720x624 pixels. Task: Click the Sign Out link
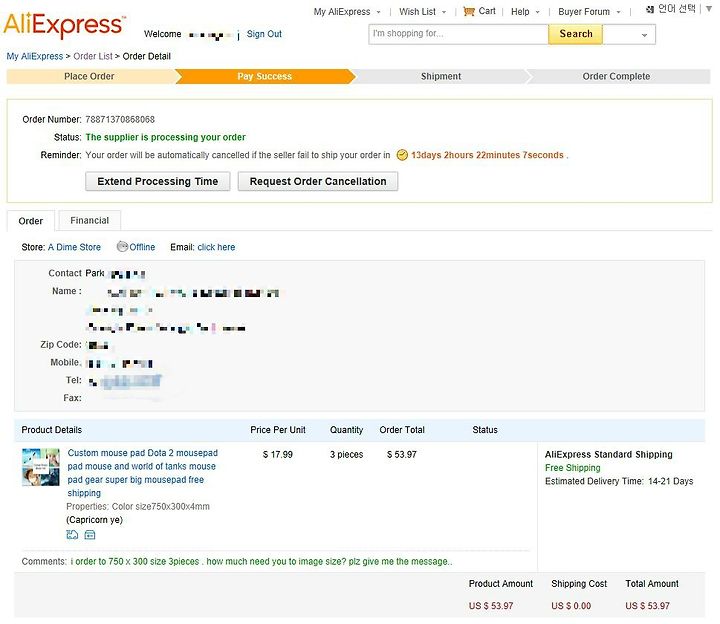(x=264, y=34)
